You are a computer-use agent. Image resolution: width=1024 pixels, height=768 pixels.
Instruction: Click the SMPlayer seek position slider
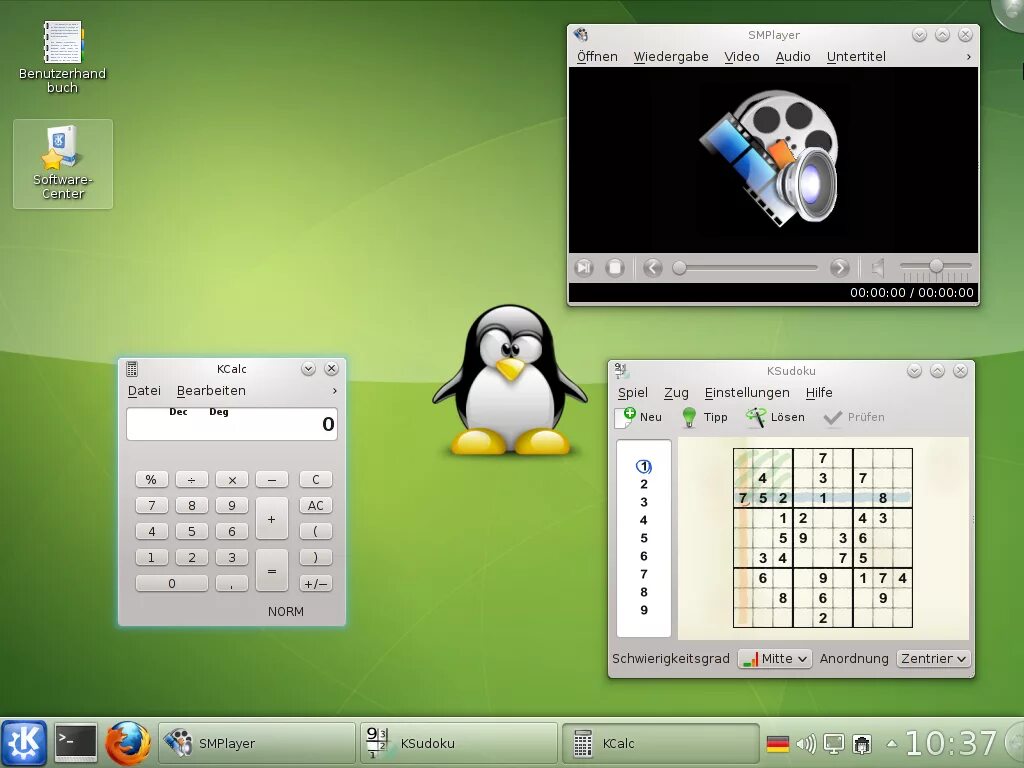point(745,268)
